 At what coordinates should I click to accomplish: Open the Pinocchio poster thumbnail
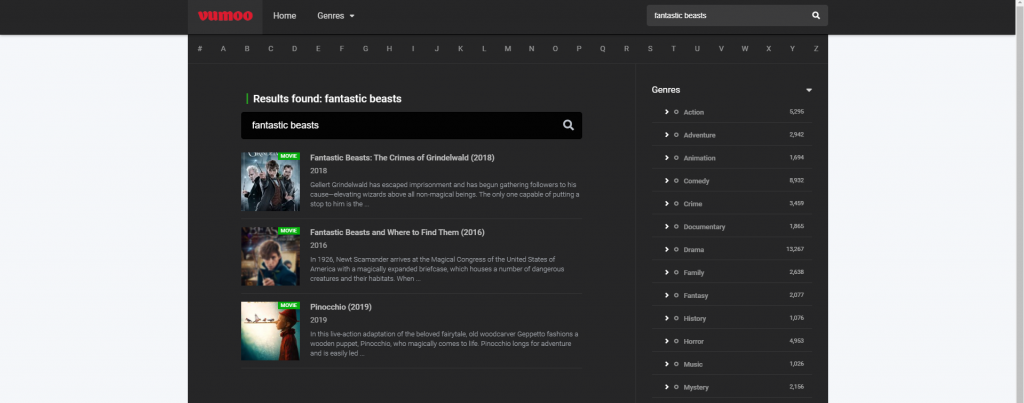pyautogui.click(x=270, y=330)
